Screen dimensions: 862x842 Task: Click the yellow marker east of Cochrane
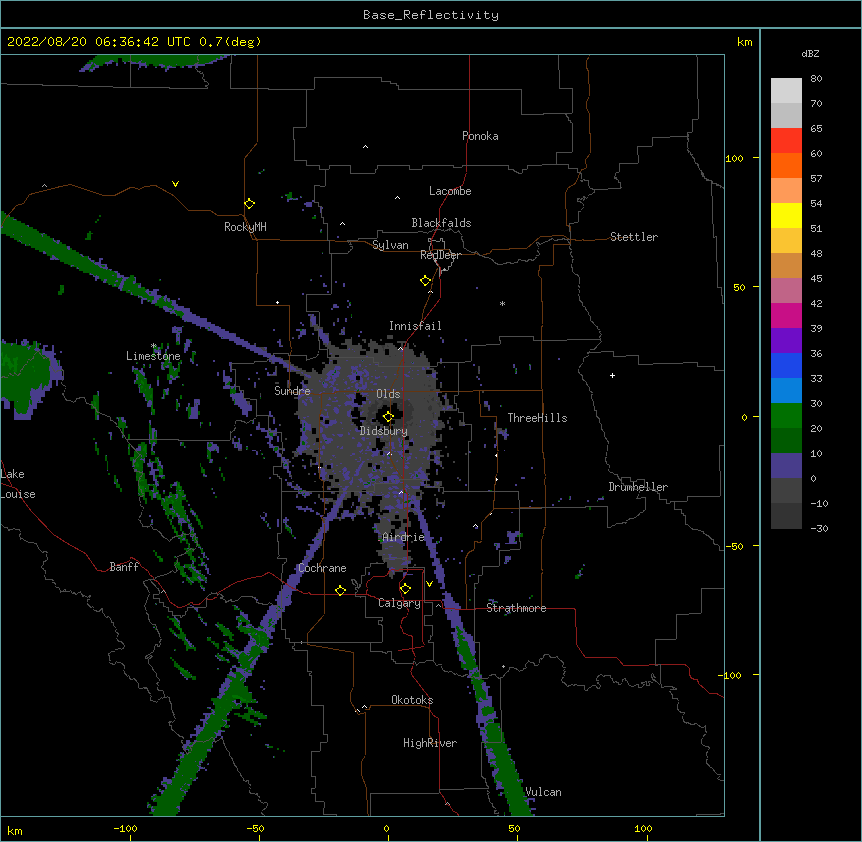click(x=340, y=590)
